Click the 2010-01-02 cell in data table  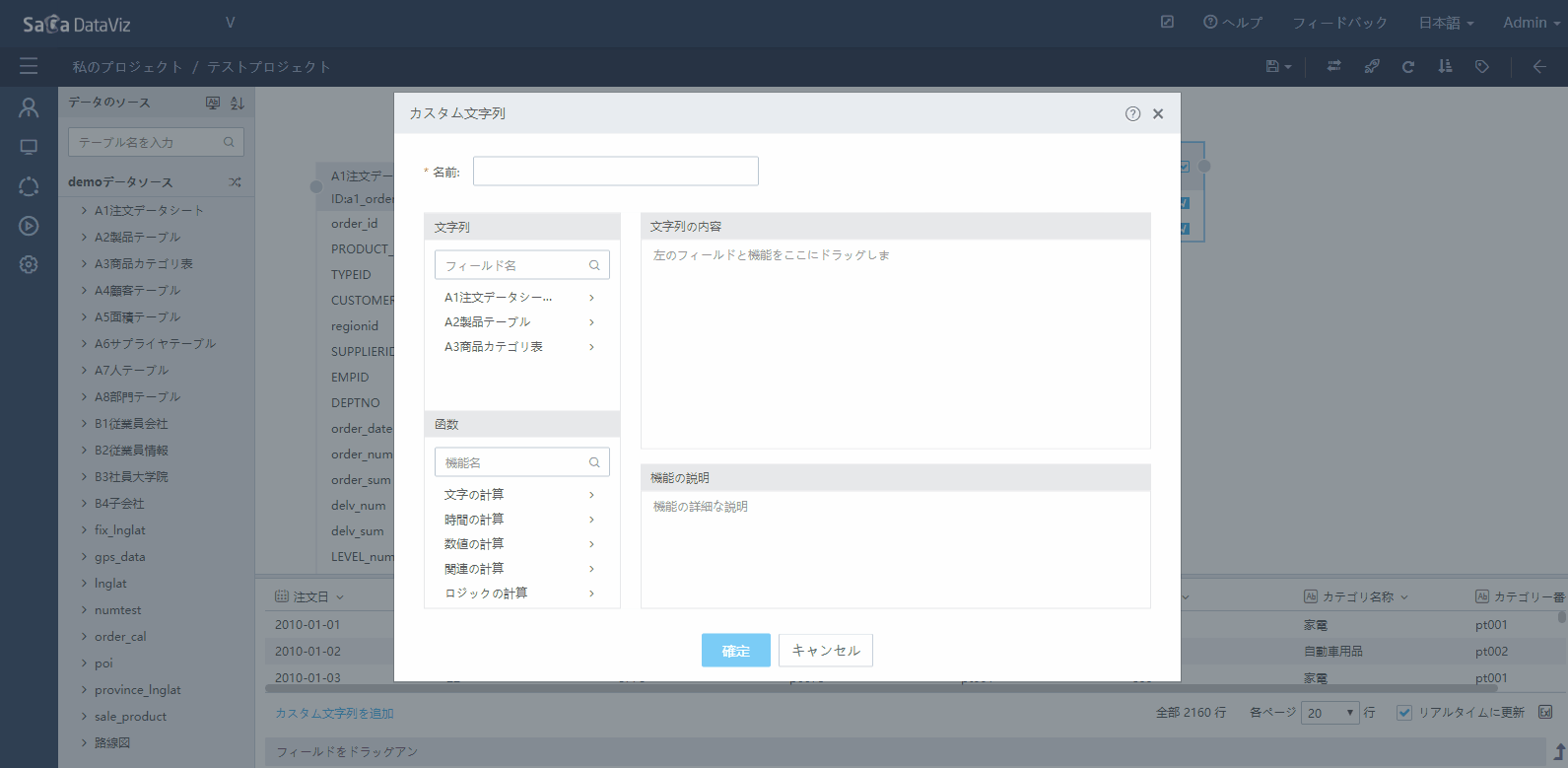pos(307,652)
